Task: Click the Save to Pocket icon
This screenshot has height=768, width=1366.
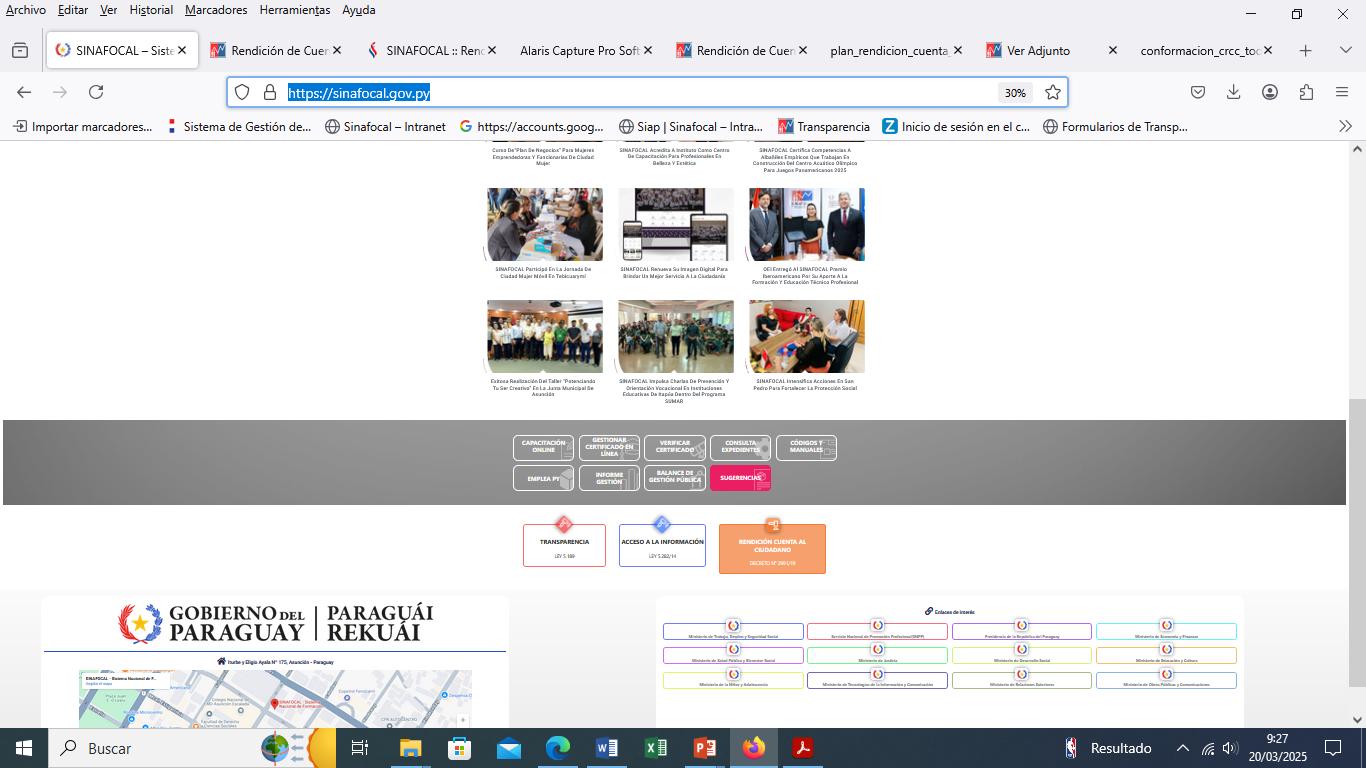Action: pos(1198,92)
